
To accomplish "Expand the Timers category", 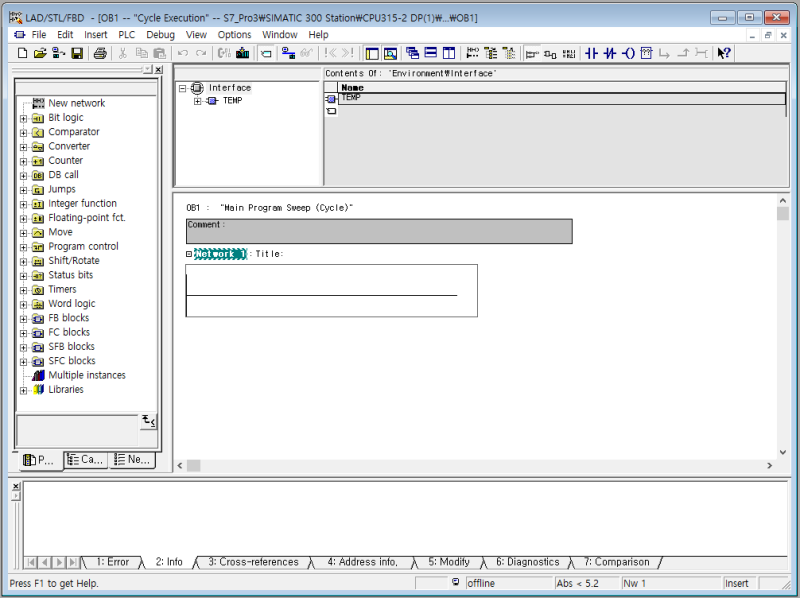I will click(22, 289).
